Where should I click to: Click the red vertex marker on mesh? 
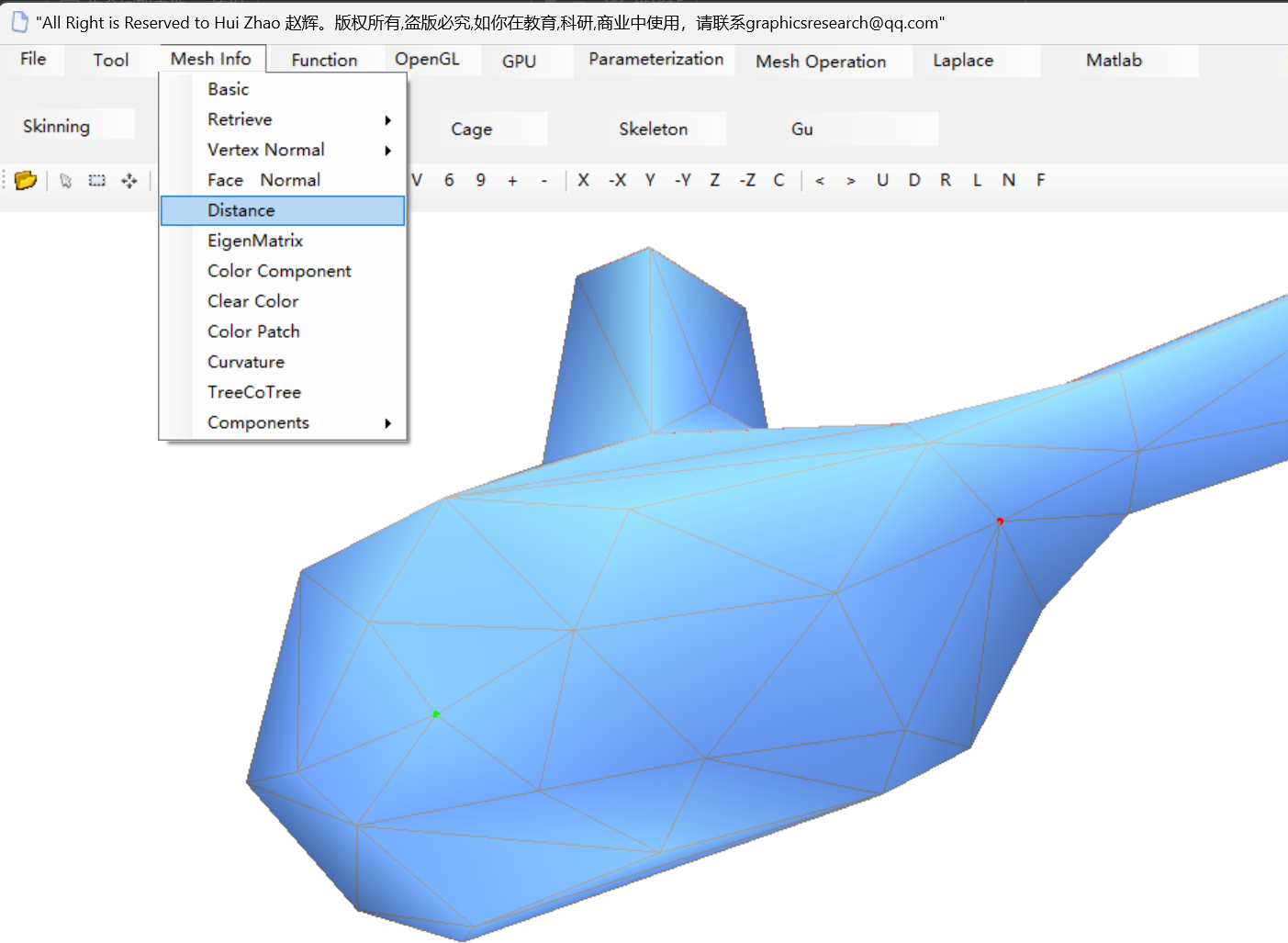click(x=1000, y=521)
